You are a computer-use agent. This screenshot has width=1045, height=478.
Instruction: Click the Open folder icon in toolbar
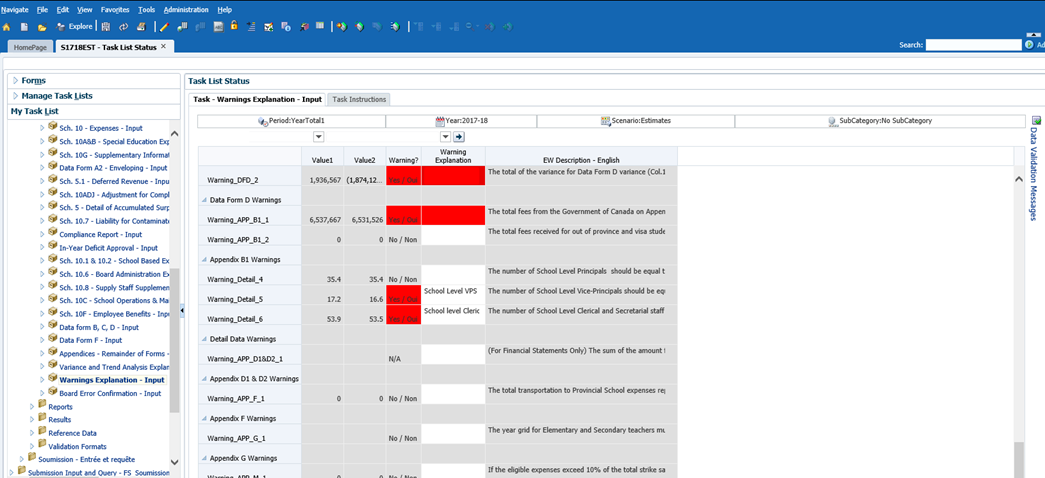coord(42,27)
